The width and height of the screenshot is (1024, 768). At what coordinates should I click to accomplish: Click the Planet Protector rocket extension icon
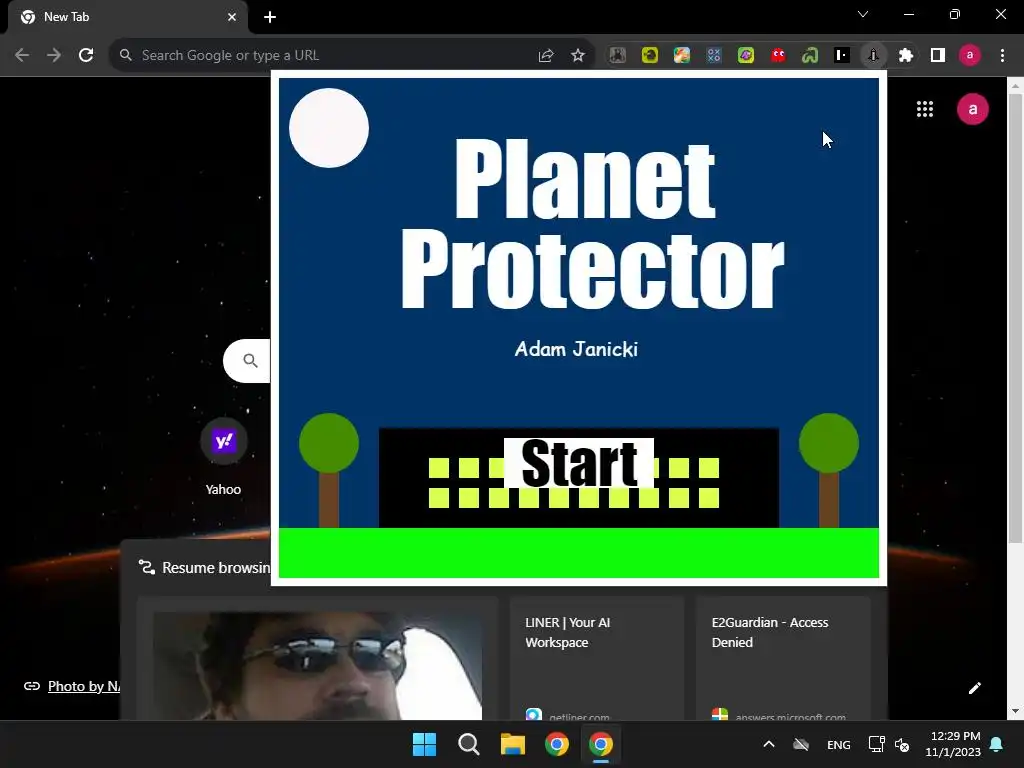873,56
